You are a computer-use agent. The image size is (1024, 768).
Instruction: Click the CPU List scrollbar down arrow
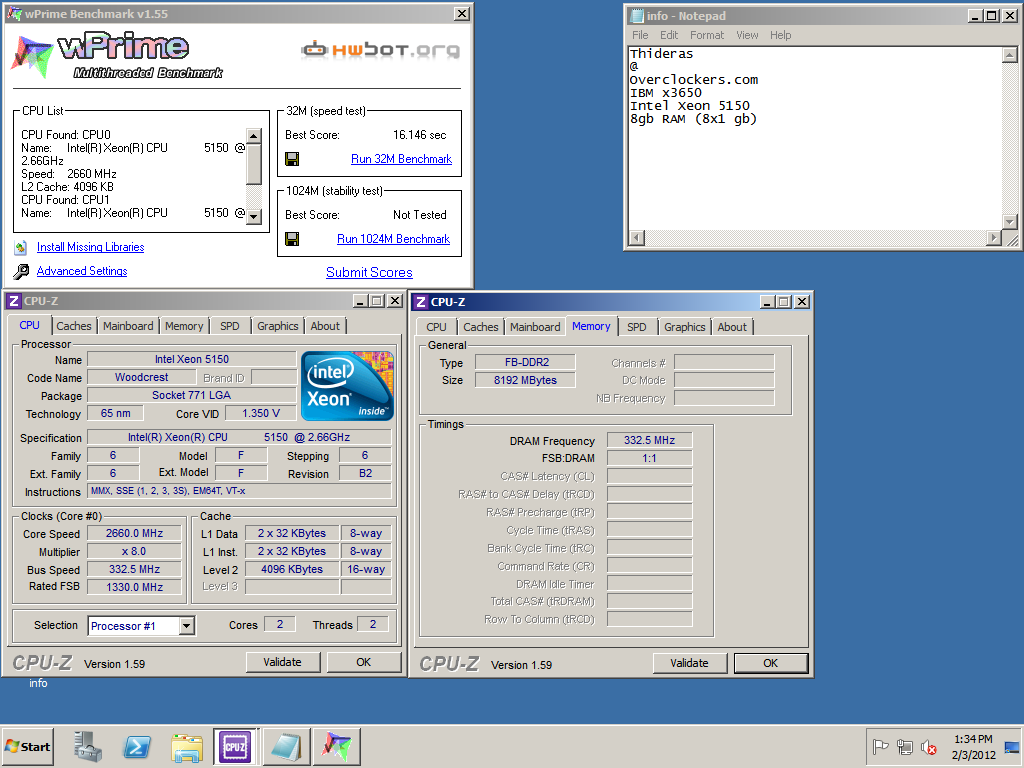coord(253,217)
